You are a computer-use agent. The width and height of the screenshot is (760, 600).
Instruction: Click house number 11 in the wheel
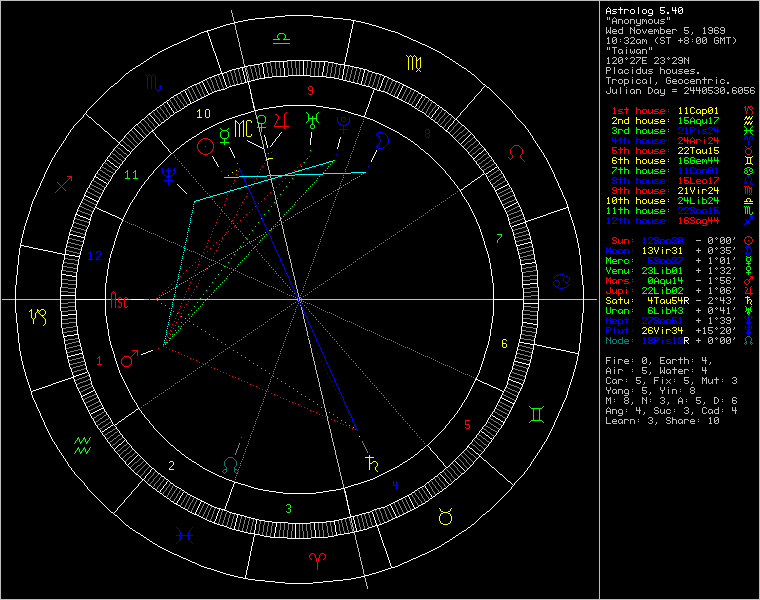[x=131, y=174]
